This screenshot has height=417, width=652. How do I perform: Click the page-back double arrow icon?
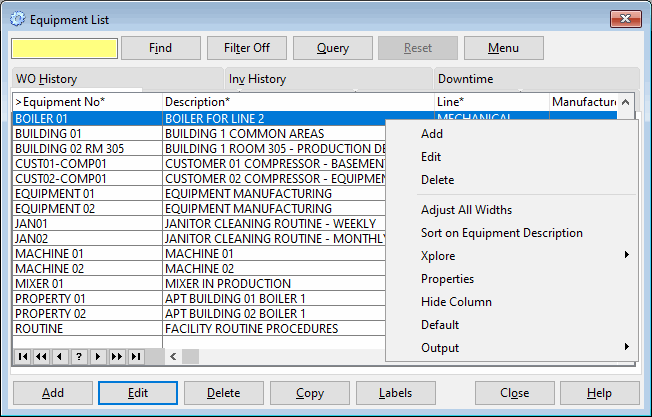pos(40,356)
